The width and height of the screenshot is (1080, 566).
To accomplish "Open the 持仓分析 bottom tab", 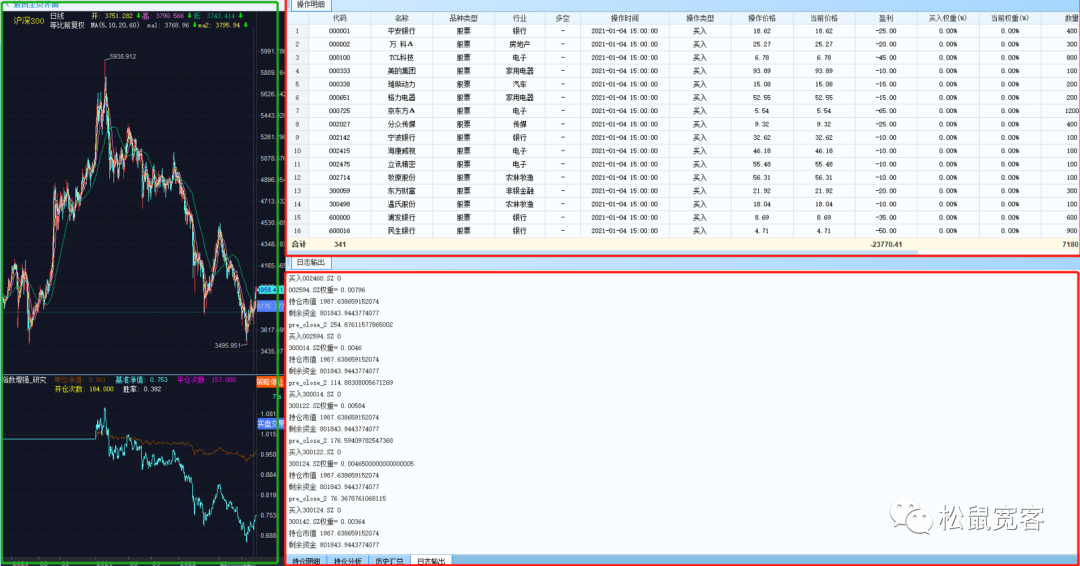I will [348, 561].
